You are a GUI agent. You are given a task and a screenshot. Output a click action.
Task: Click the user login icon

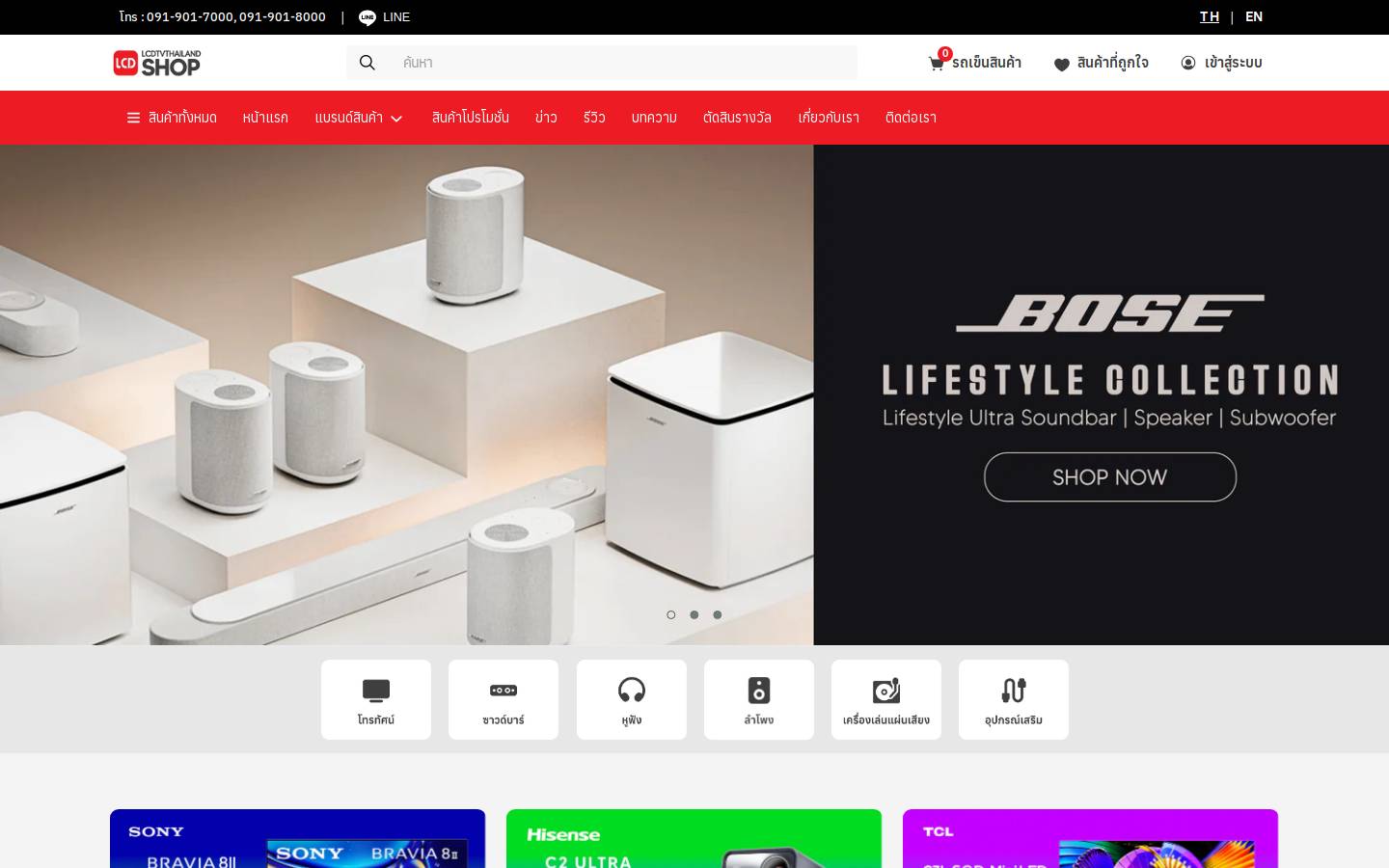pos(1188,63)
